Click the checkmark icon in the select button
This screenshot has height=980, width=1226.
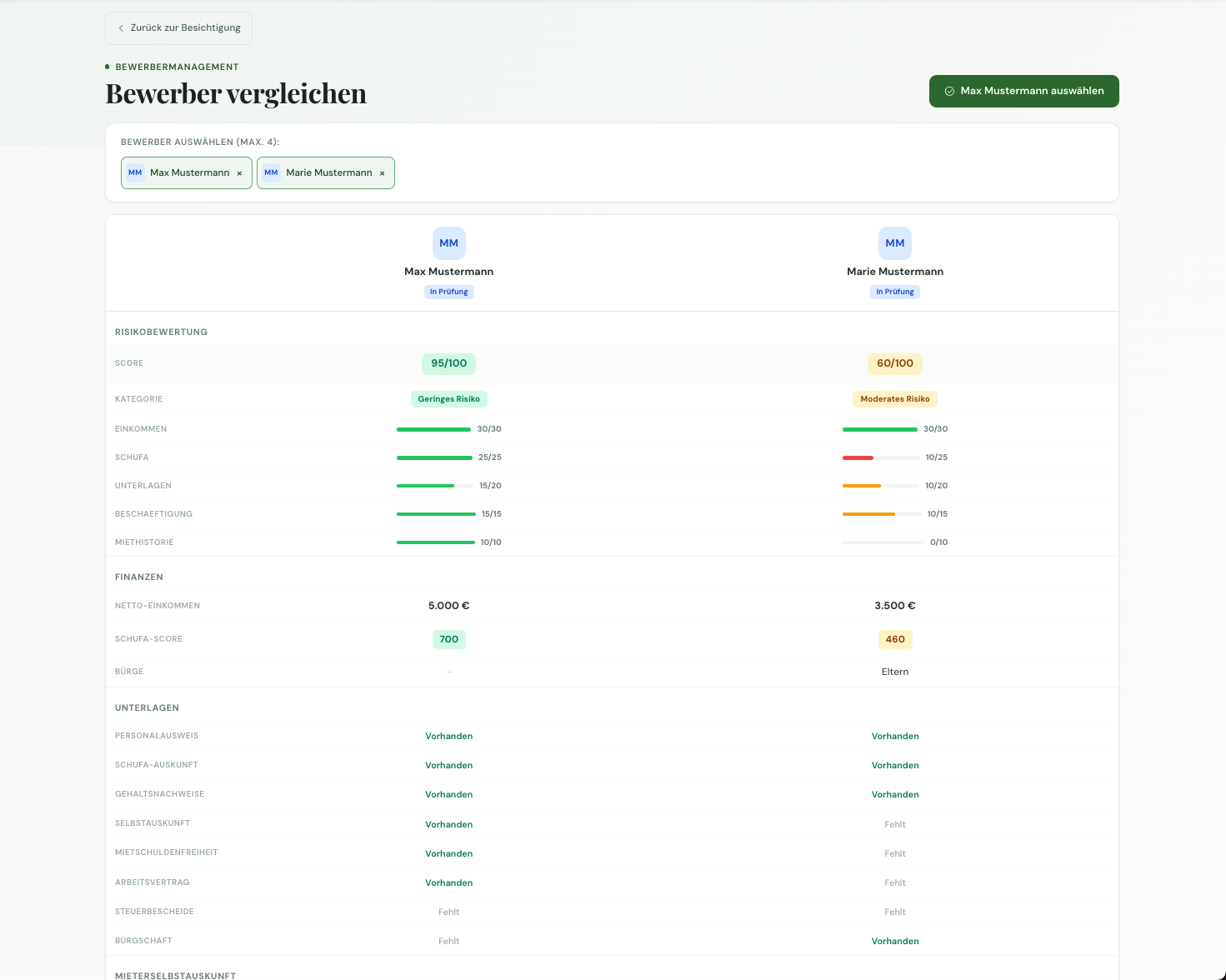[949, 92]
